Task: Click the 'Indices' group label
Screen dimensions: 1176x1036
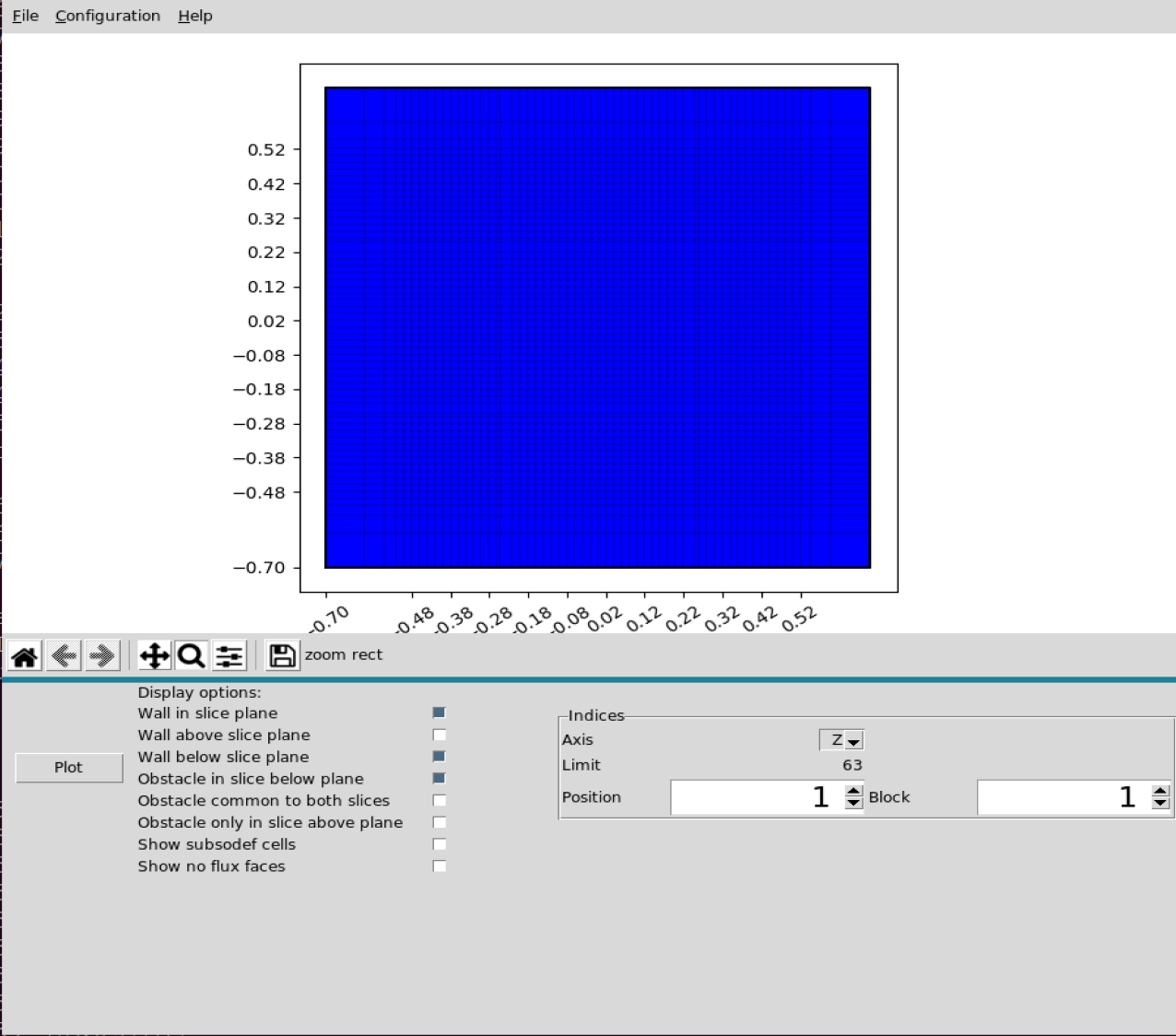Action: click(596, 715)
